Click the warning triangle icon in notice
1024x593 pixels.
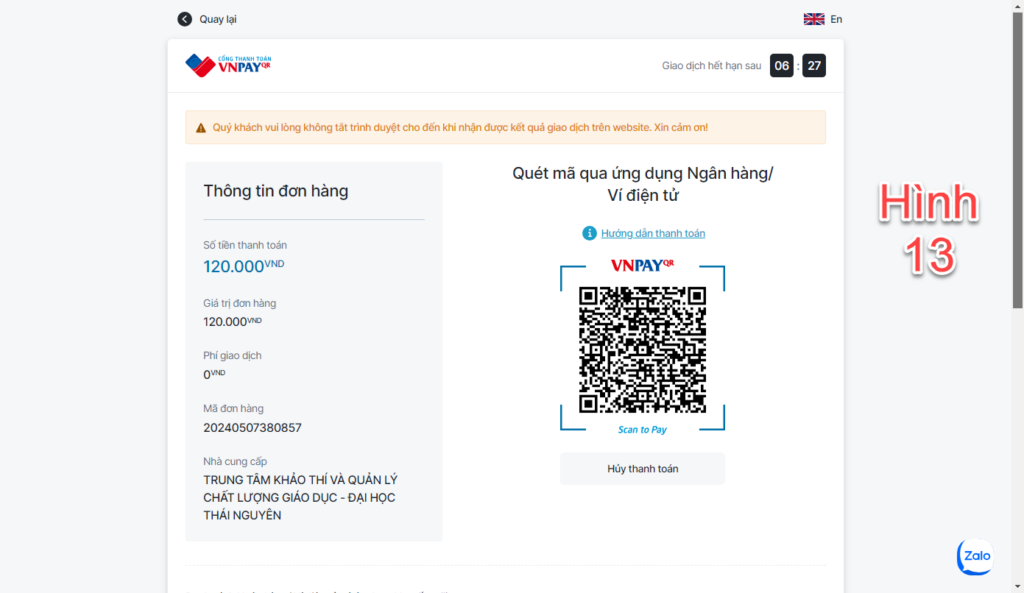[x=200, y=128]
